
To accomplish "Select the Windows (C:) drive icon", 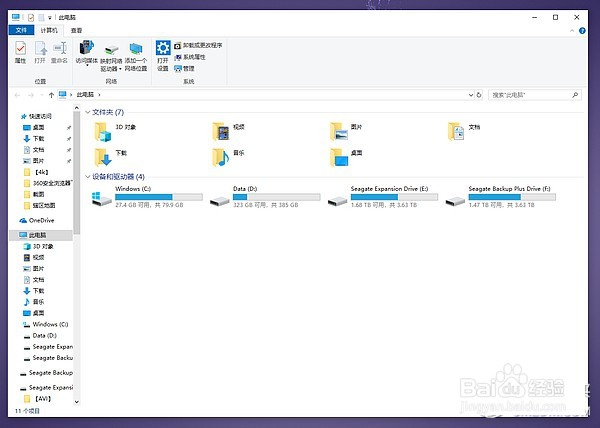I will [x=102, y=199].
